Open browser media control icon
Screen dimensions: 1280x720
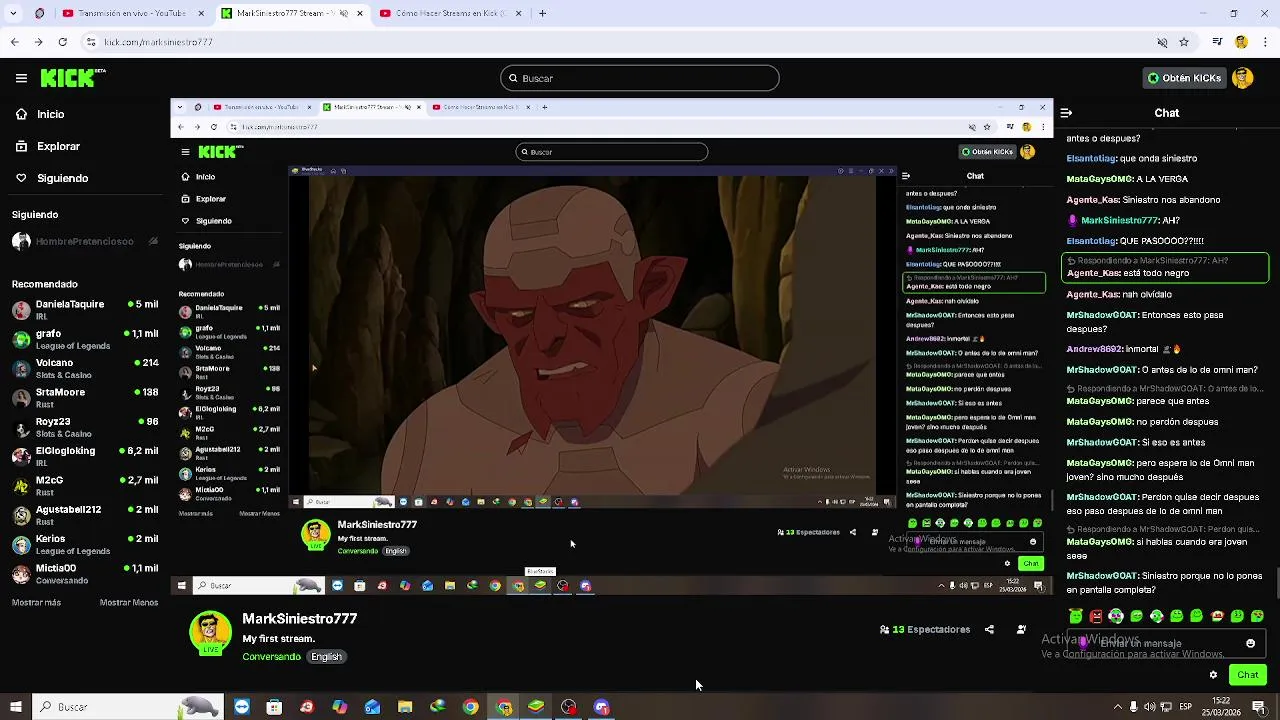click(1217, 42)
